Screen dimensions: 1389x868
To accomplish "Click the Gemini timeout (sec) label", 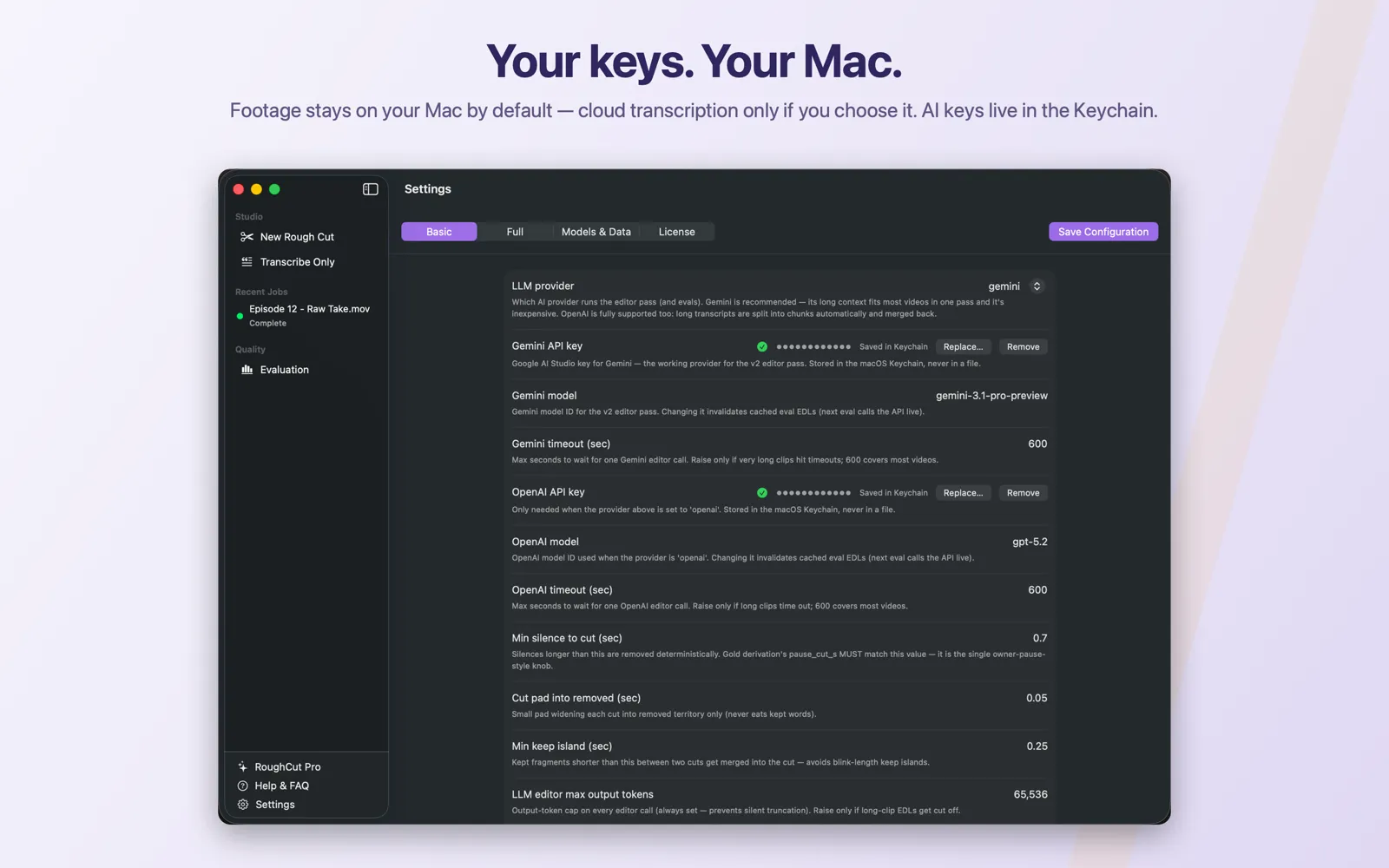I will (x=561, y=444).
